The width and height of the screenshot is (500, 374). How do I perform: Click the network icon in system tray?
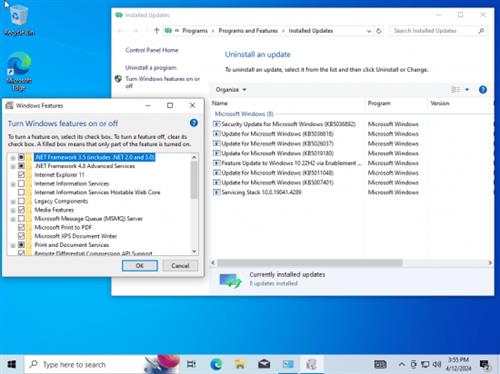(425, 364)
